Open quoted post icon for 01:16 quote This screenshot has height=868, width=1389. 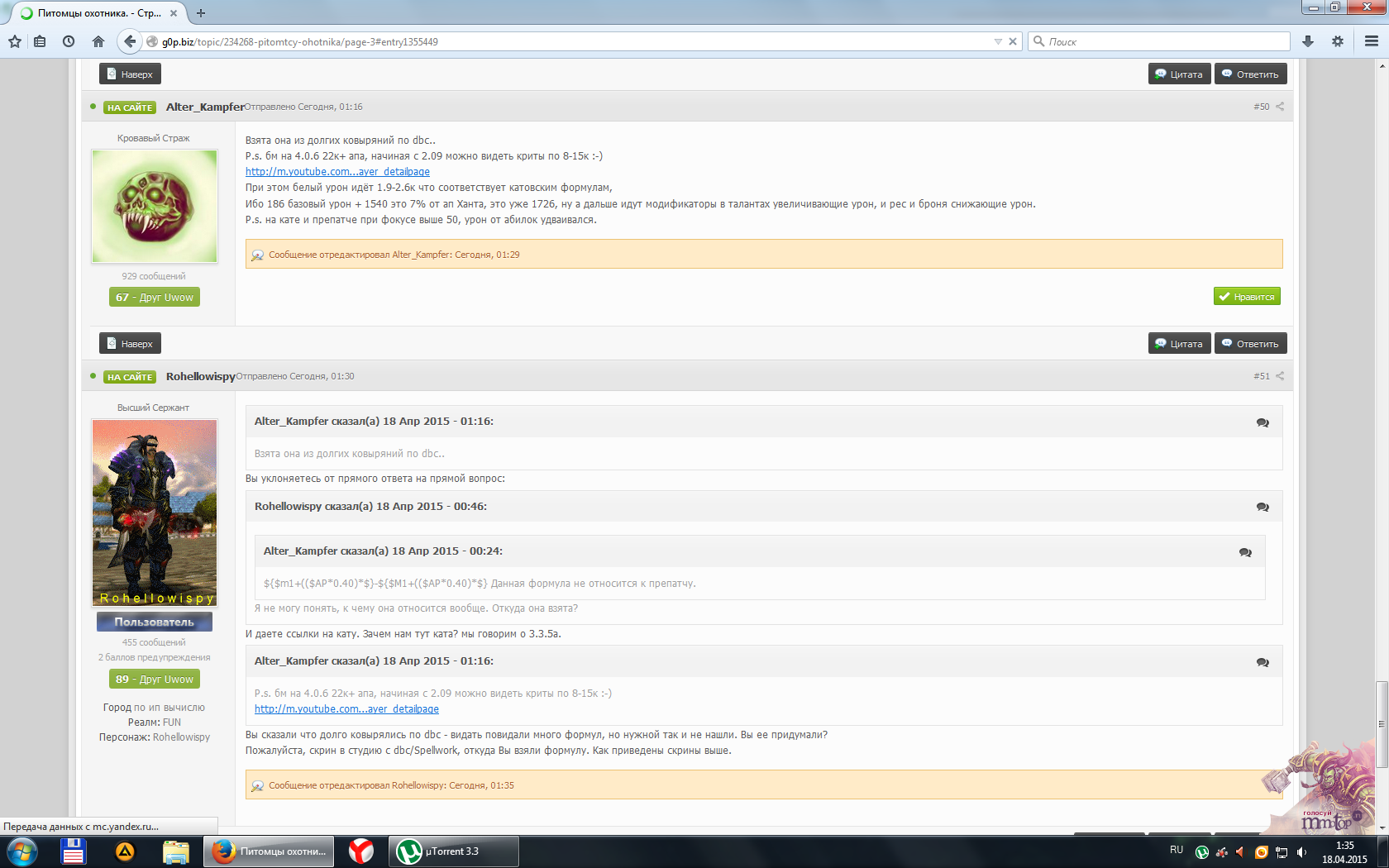1263,422
